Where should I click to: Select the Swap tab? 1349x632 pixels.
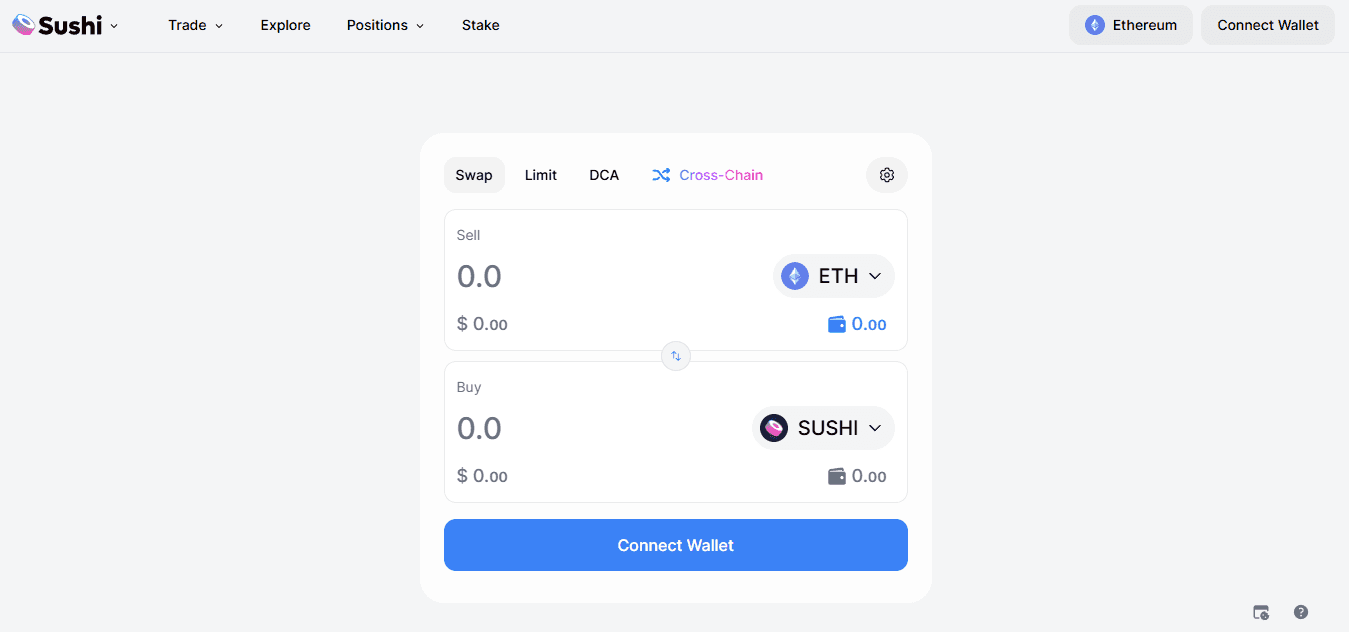click(x=474, y=175)
